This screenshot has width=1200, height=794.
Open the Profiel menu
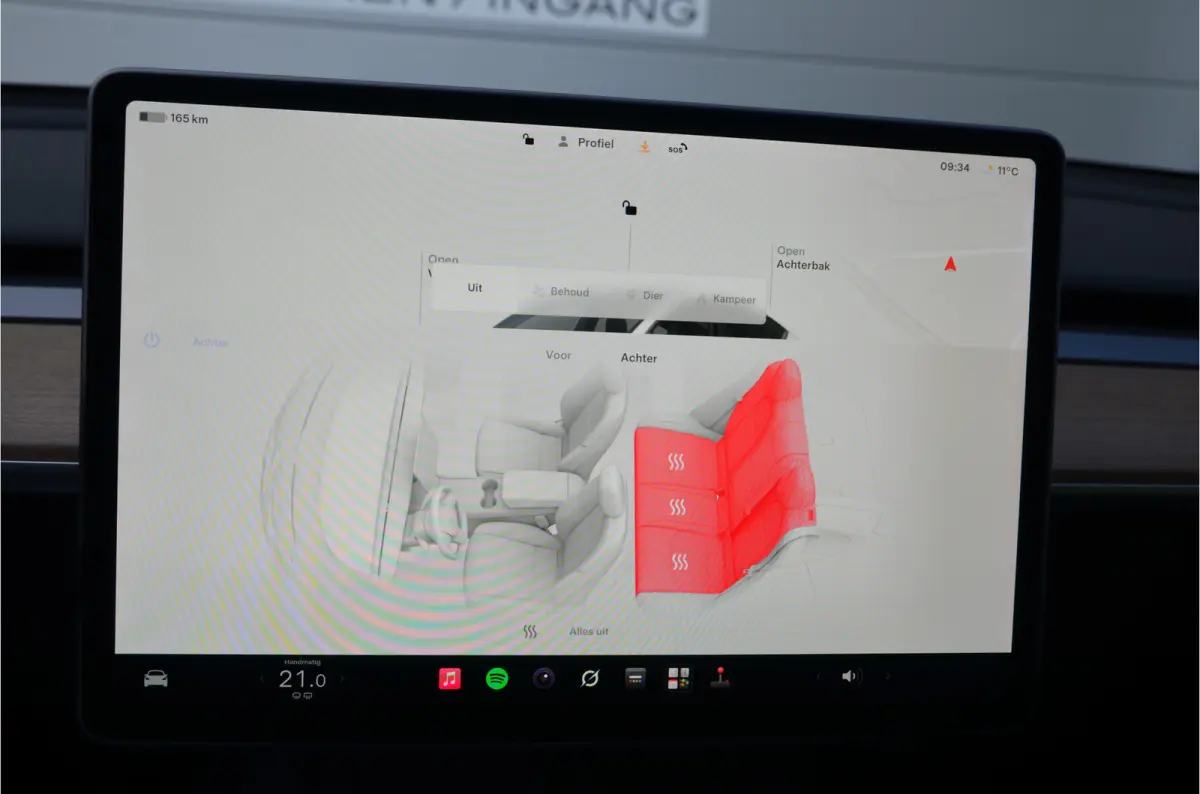586,143
